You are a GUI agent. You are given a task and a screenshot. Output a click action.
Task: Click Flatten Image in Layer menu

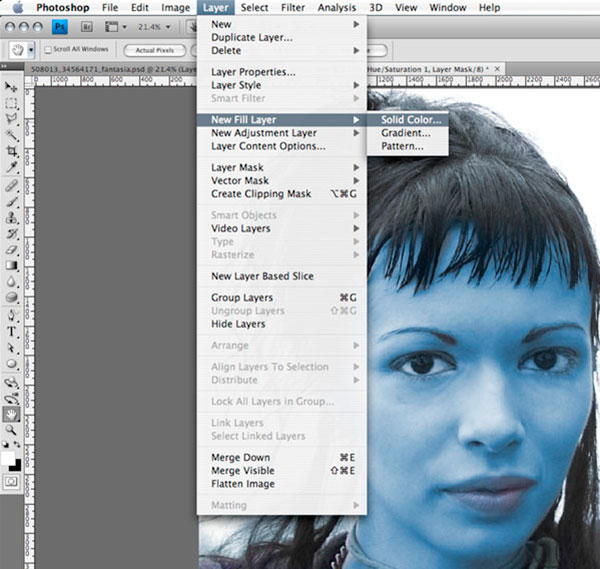click(x=243, y=484)
